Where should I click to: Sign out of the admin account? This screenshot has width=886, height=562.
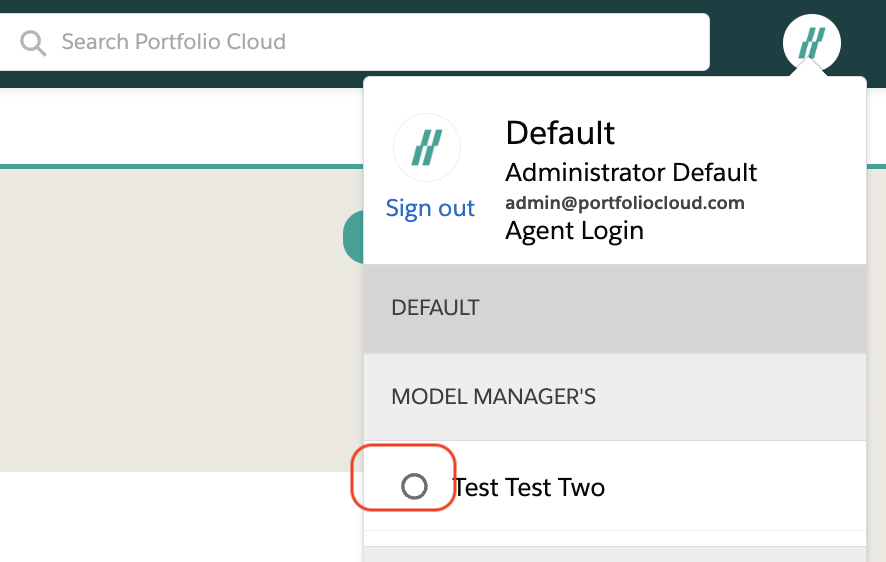click(x=430, y=208)
